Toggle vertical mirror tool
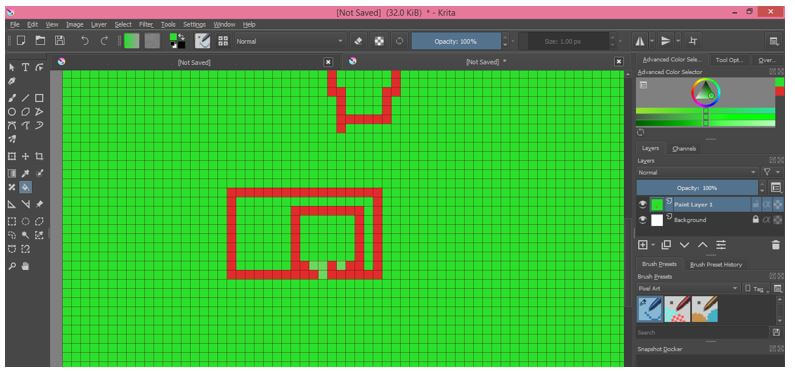The height and width of the screenshot is (371, 795). click(666, 41)
